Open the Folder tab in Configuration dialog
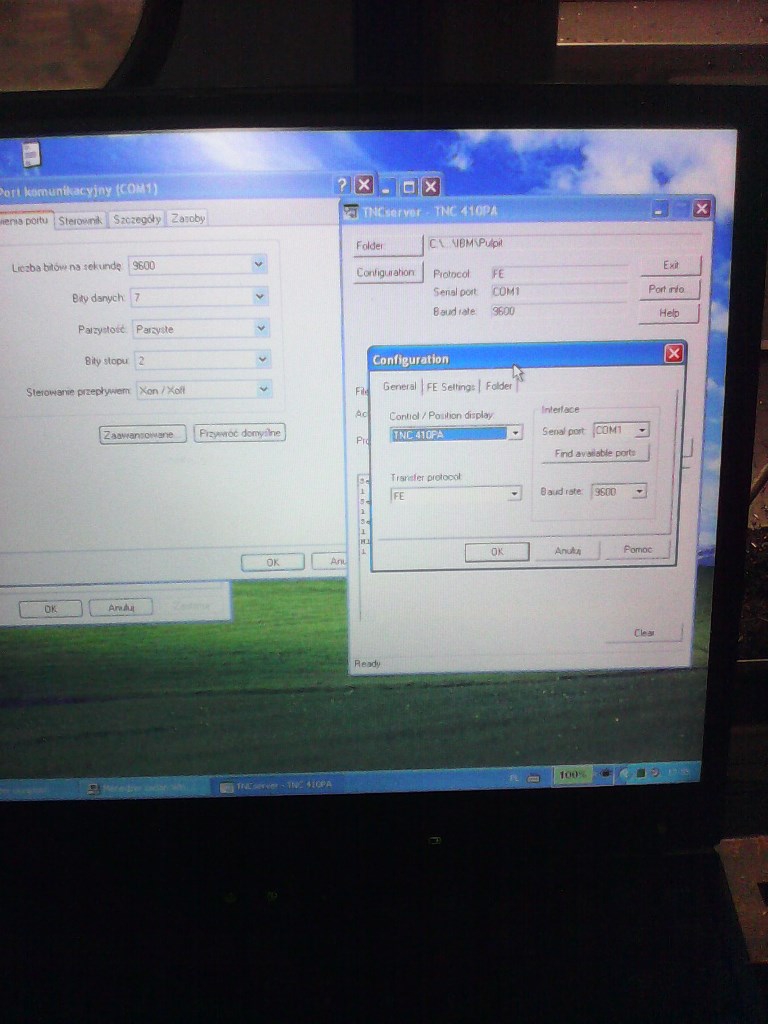The height and width of the screenshot is (1024, 768). 498,385
